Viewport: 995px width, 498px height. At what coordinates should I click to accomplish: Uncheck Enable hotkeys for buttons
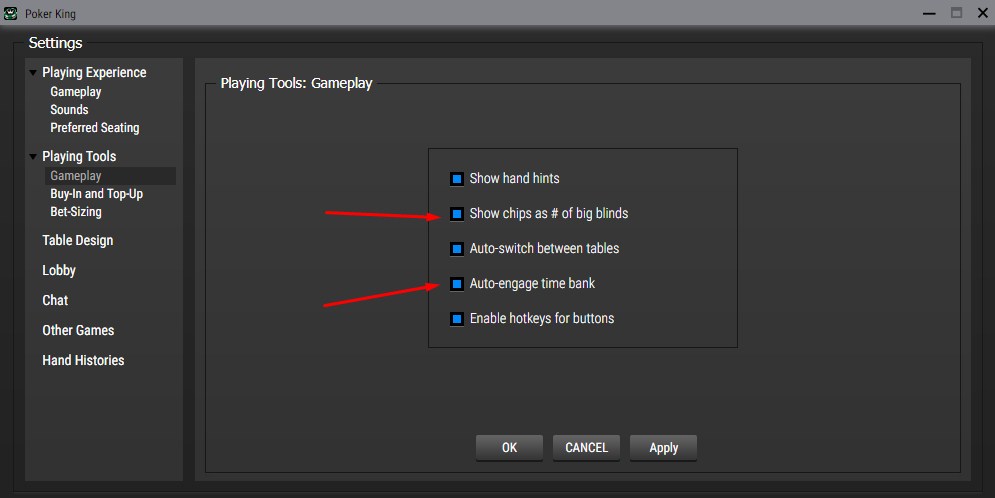pos(457,319)
